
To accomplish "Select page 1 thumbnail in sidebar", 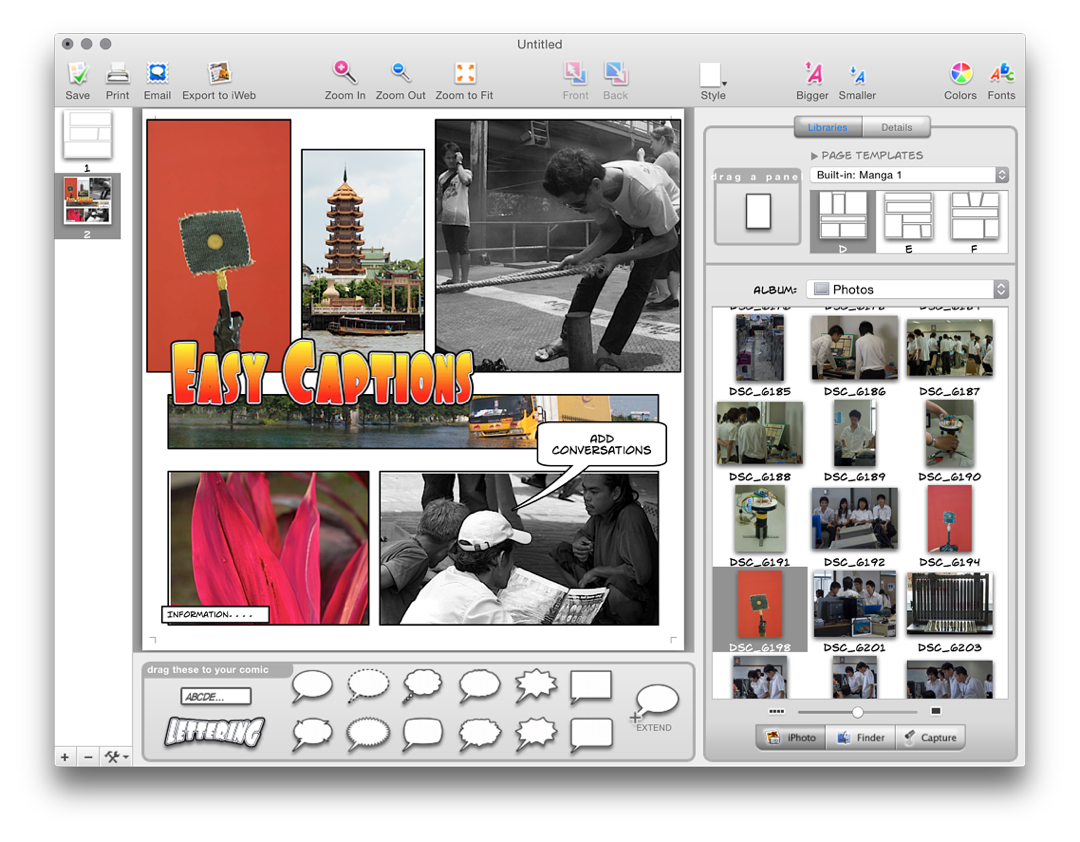I will (87, 135).
